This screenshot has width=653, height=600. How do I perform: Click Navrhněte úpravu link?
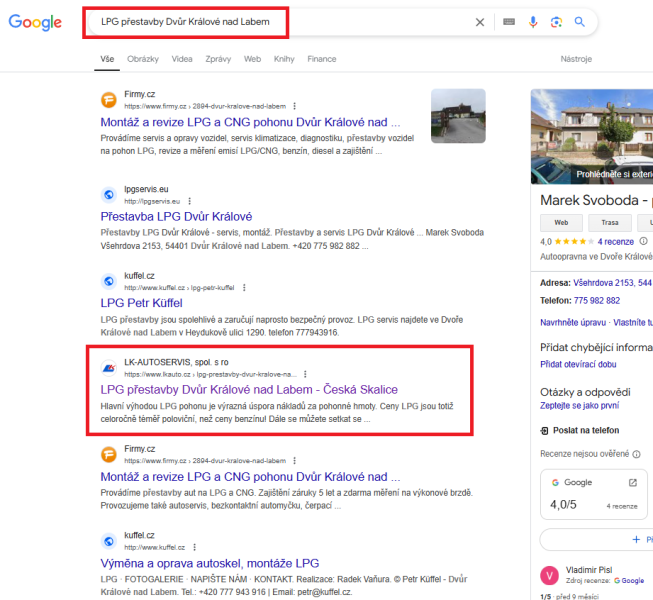(573, 323)
